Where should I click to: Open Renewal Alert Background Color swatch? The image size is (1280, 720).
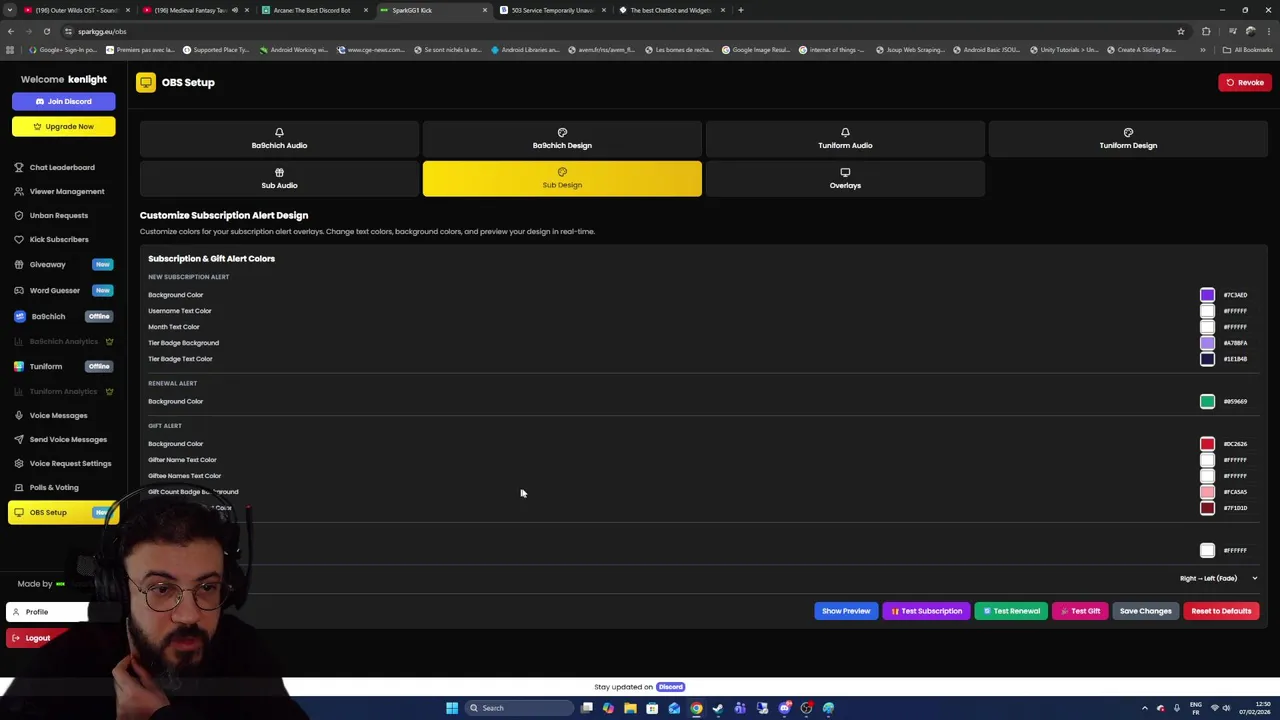[x=1207, y=401]
